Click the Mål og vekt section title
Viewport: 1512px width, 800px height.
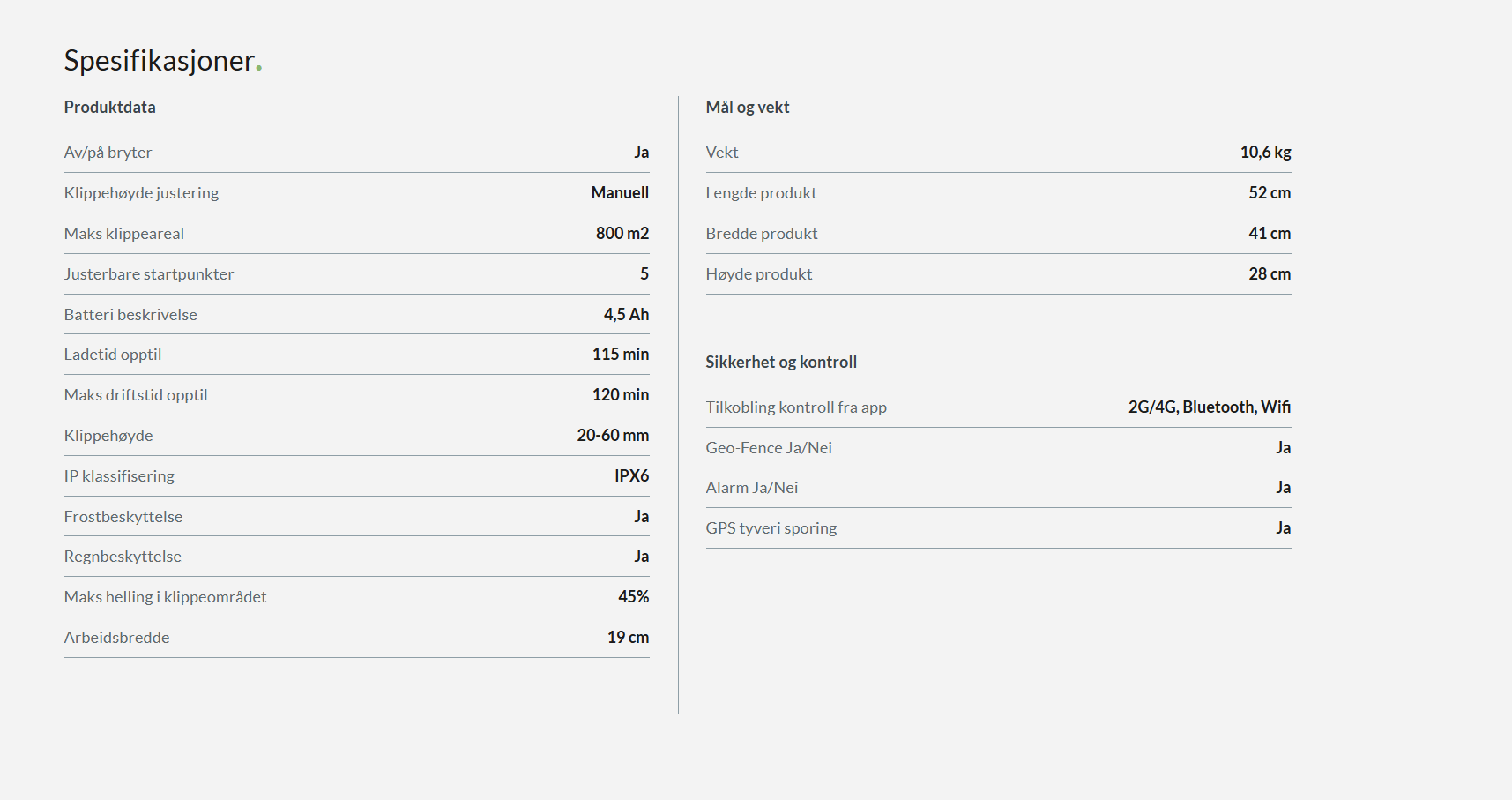pos(747,108)
